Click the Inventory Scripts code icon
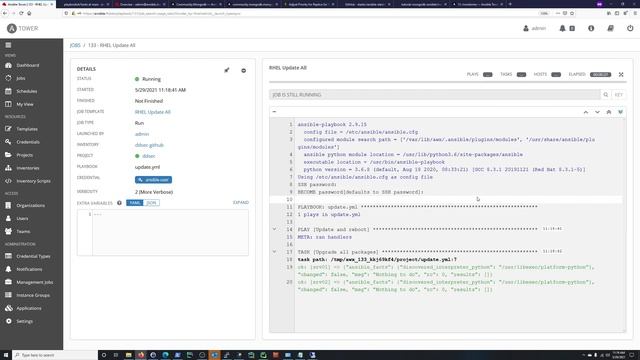Viewport: 640px width, 360px height. click(x=8, y=181)
